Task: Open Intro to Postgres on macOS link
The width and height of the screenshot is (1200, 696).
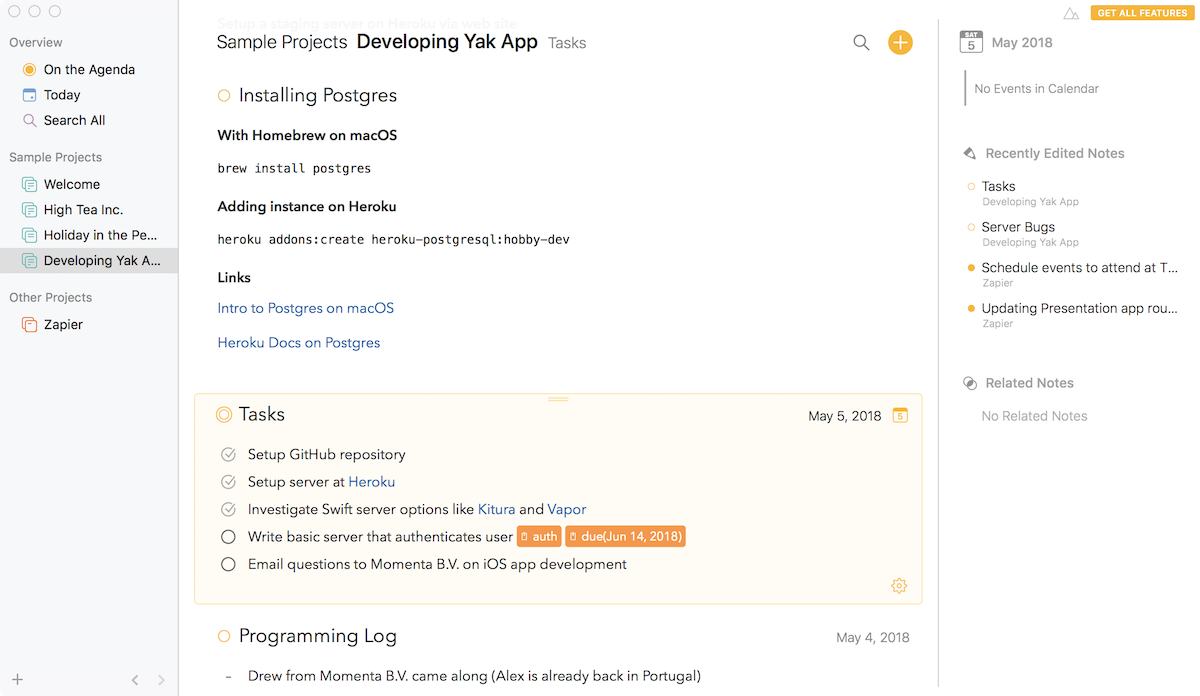Action: (x=306, y=309)
